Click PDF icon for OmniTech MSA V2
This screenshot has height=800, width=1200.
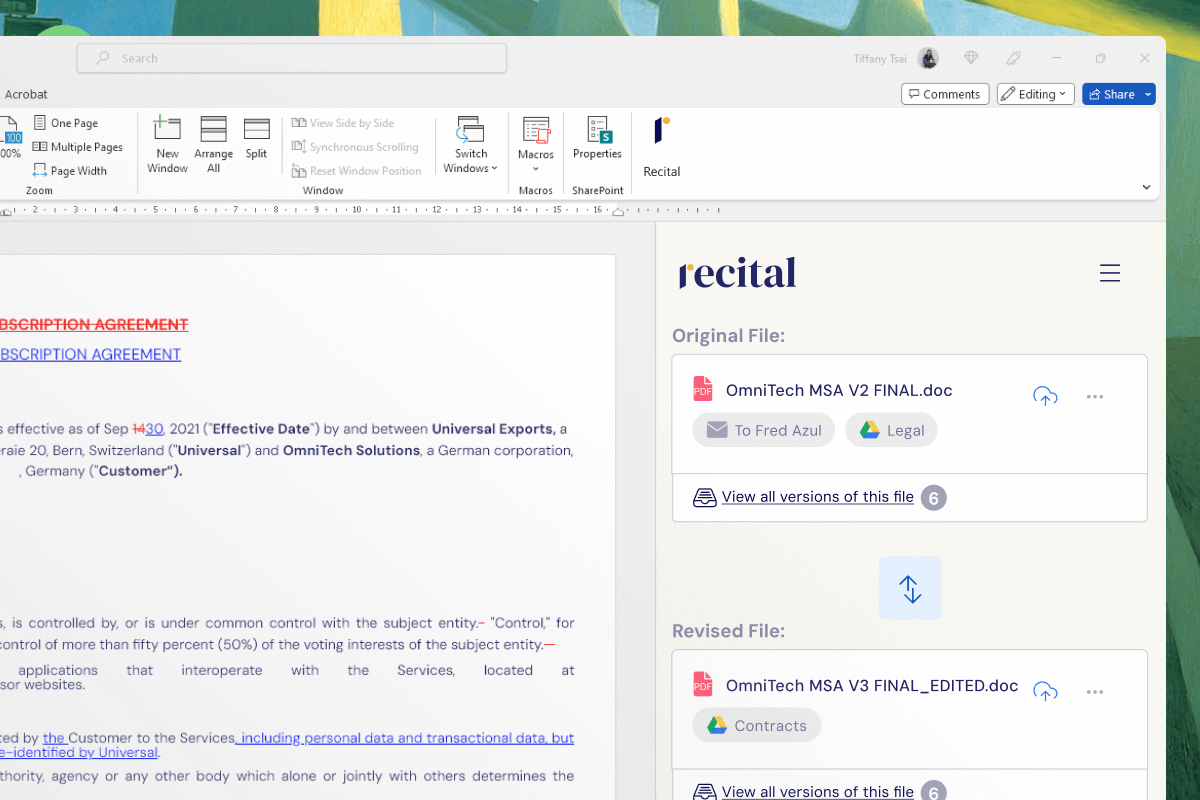pyautogui.click(x=703, y=389)
